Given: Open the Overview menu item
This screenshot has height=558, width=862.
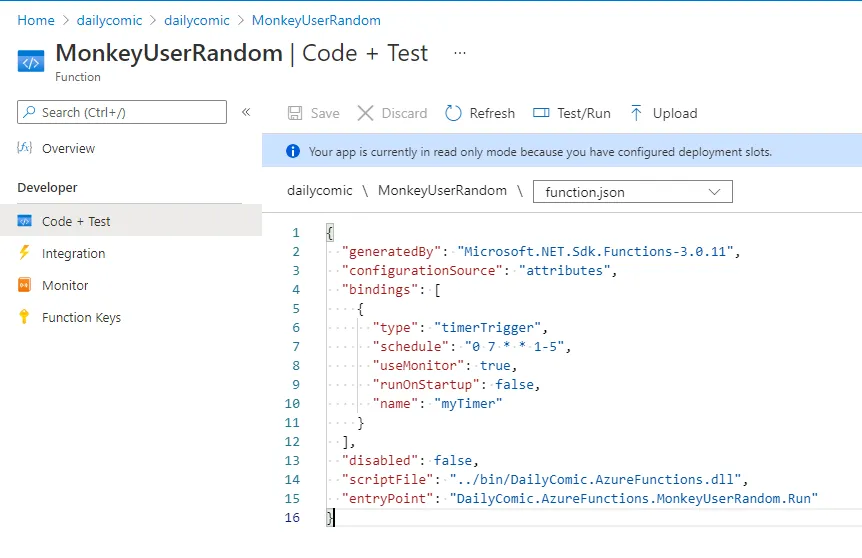Looking at the screenshot, I should tap(68, 148).
